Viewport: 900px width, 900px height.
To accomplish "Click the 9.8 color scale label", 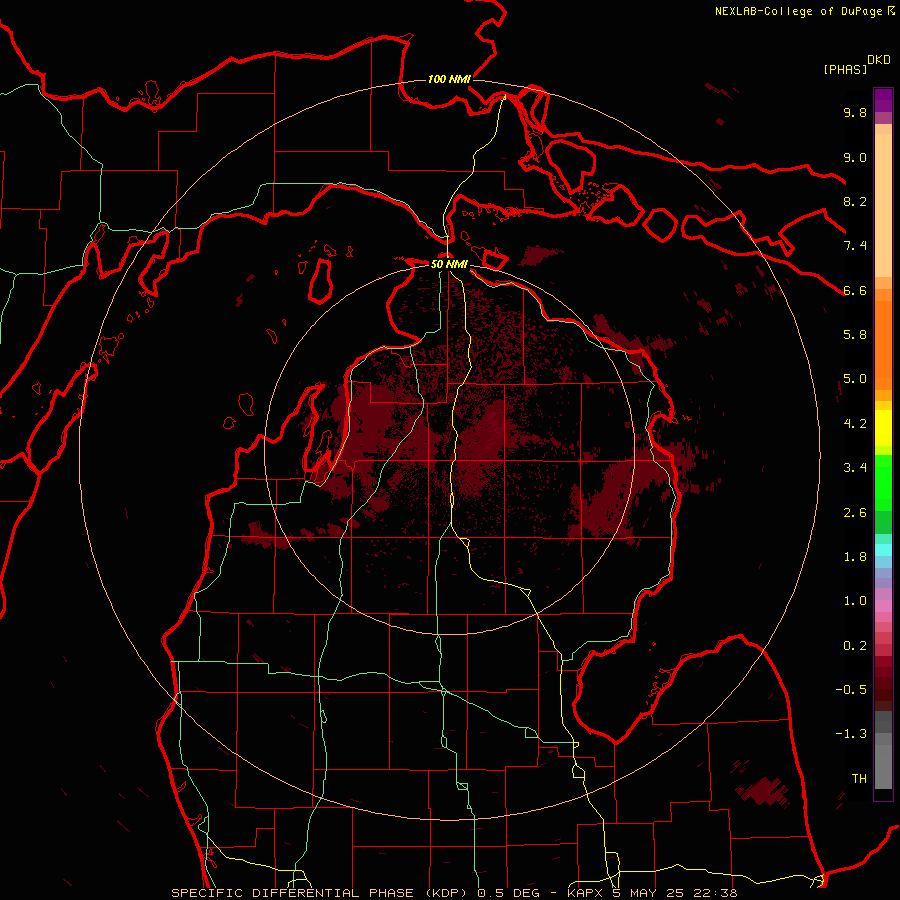I will [855, 112].
